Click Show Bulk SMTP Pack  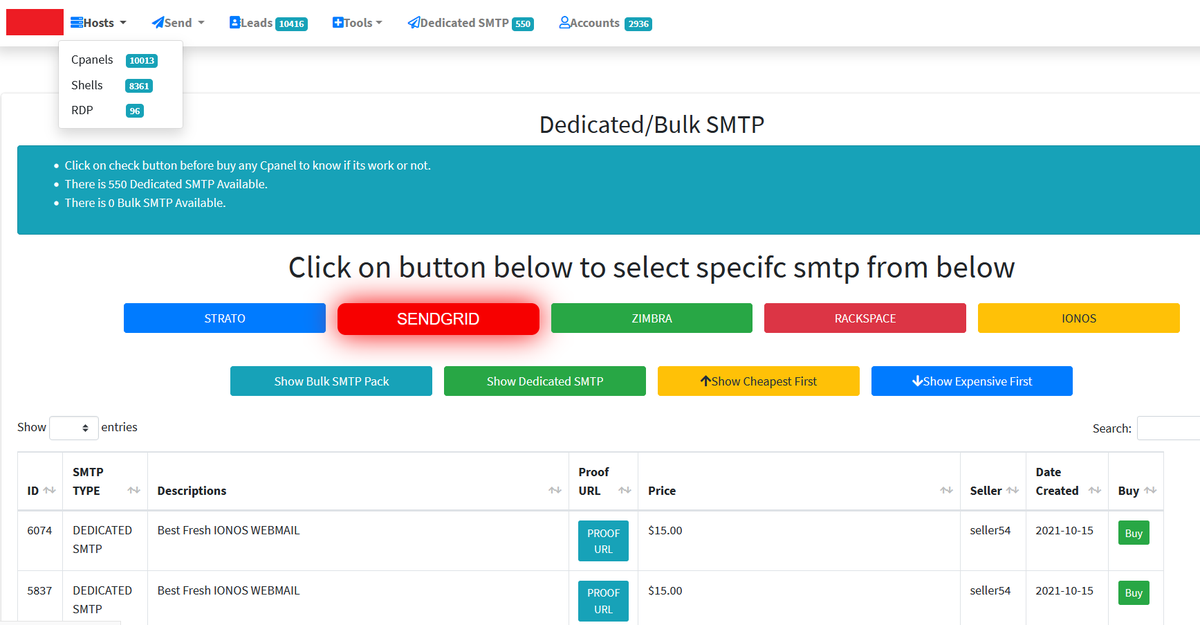[x=331, y=381]
